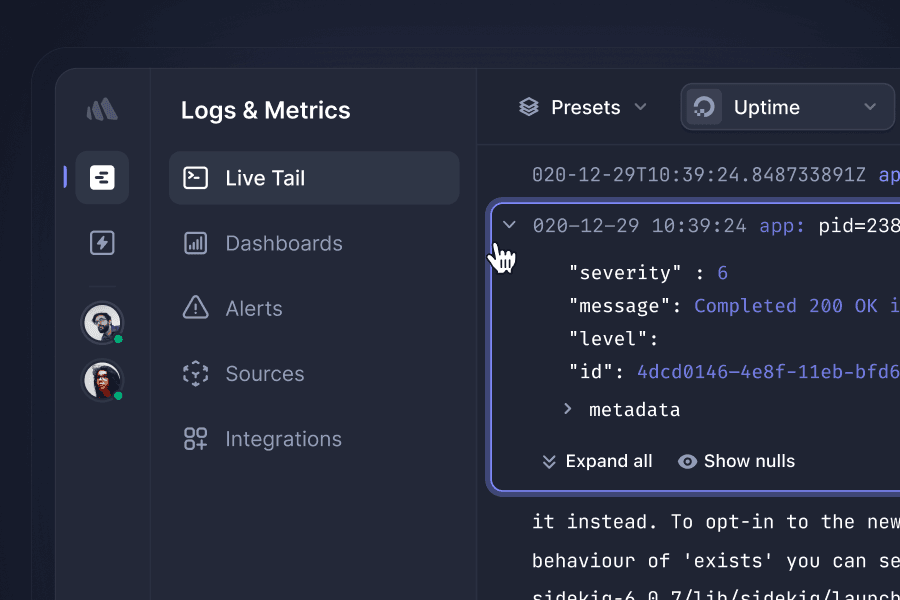Collapse the expanded log entry chevron
This screenshot has width=900, height=600.
pyautogui.click(x=509, y=225)
